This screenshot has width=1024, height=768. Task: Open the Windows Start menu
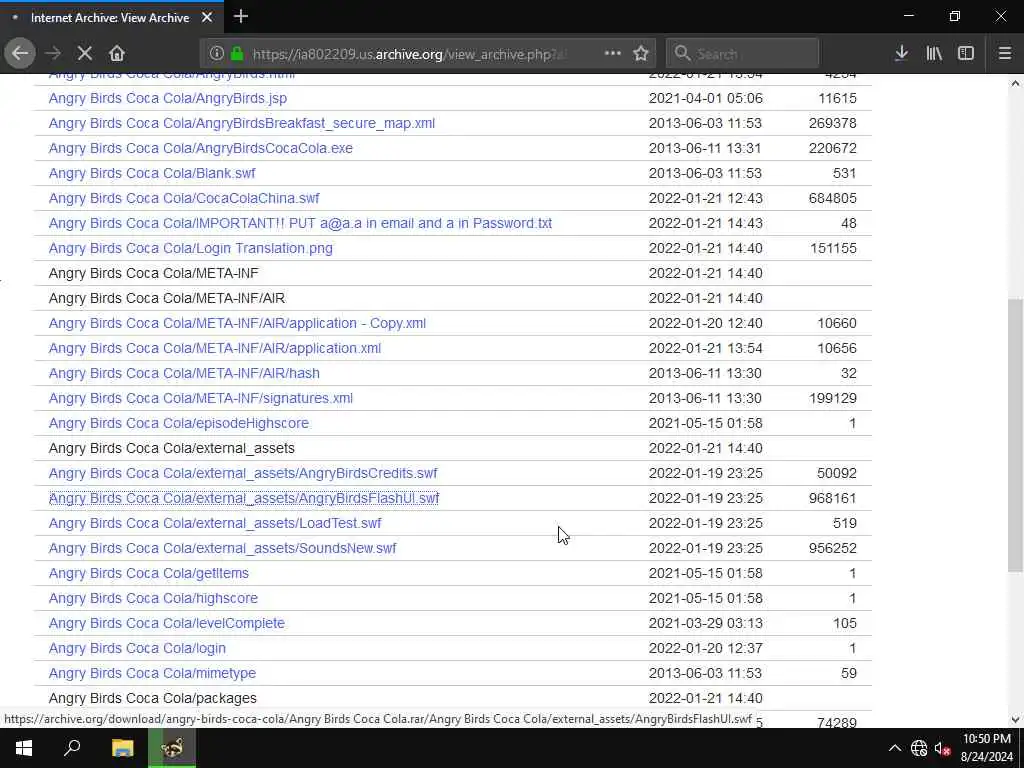click(24, 748)
